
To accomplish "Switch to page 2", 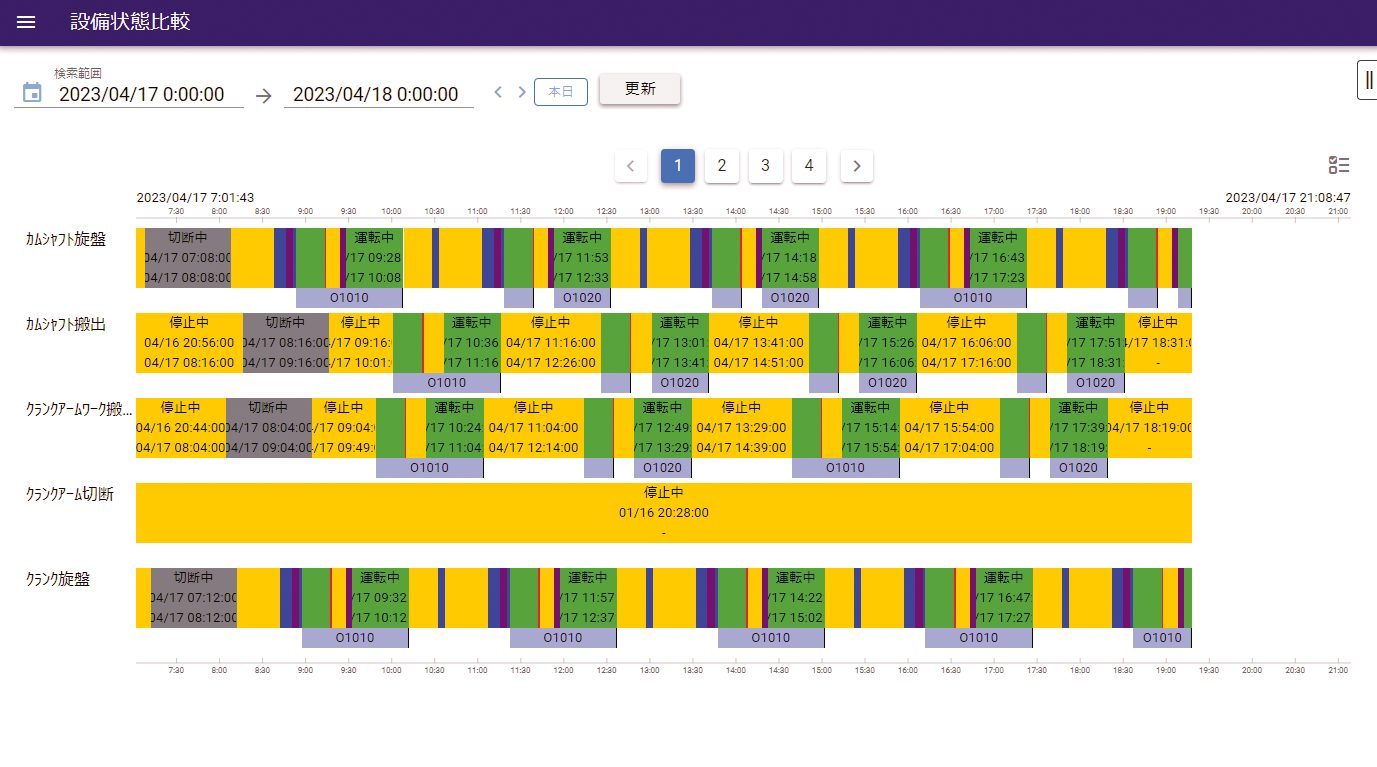I will (722, 166).
